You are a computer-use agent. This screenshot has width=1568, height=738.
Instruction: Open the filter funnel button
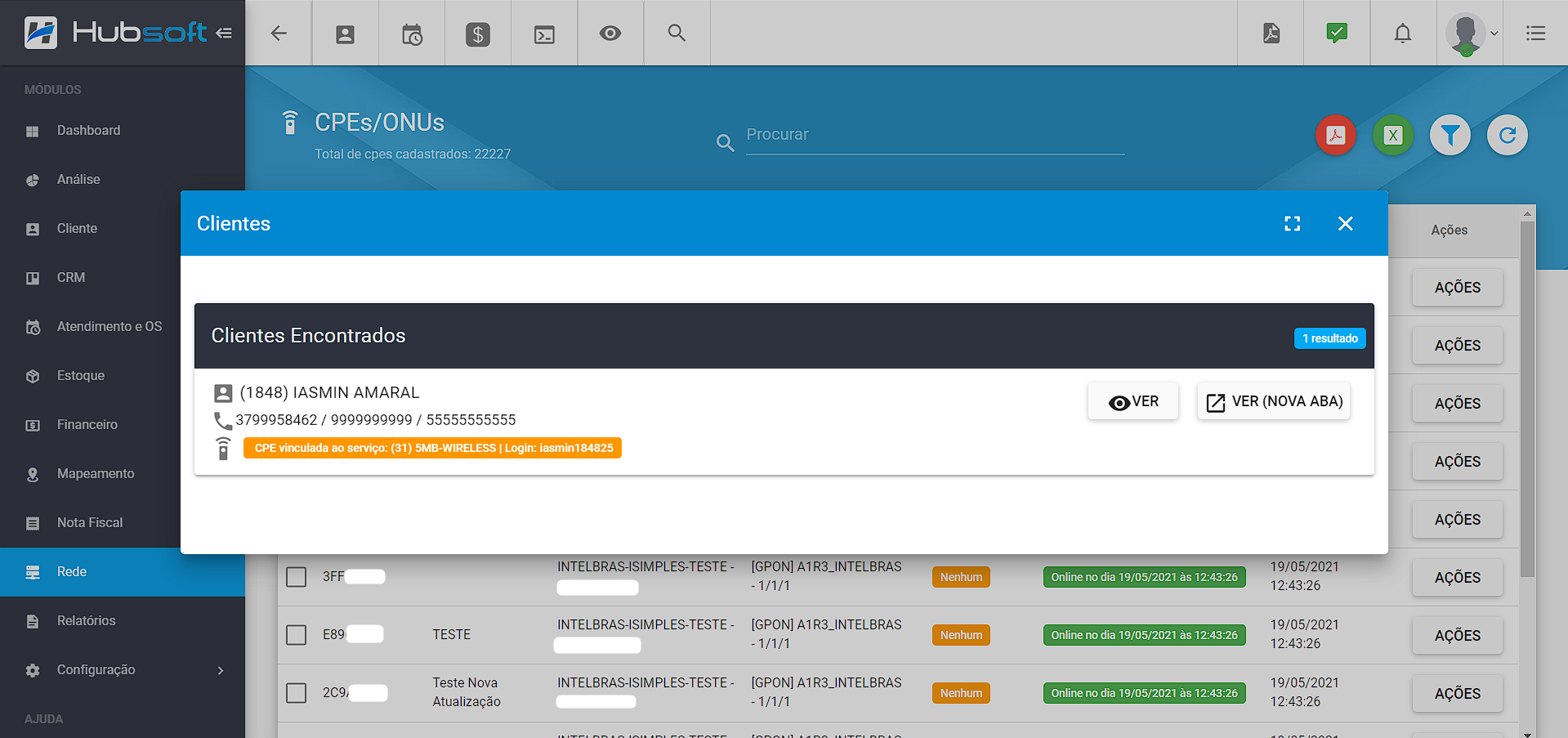coord(1450,135)
